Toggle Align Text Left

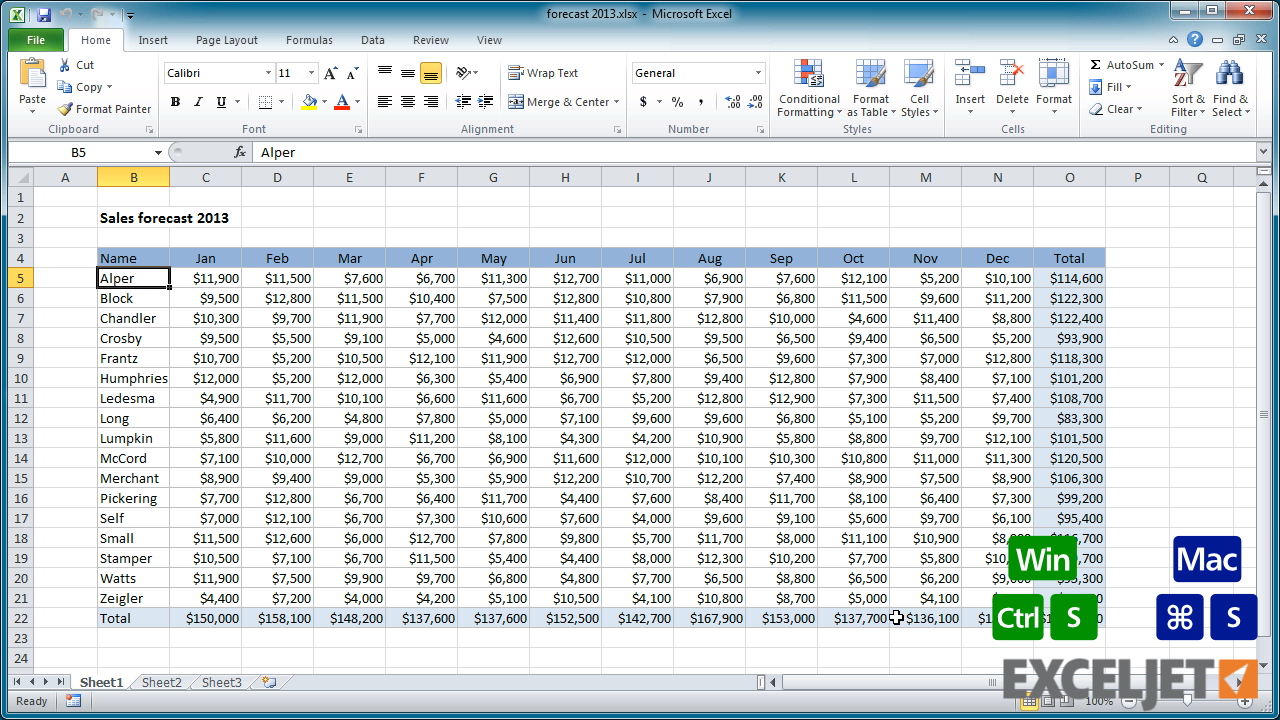385,102
